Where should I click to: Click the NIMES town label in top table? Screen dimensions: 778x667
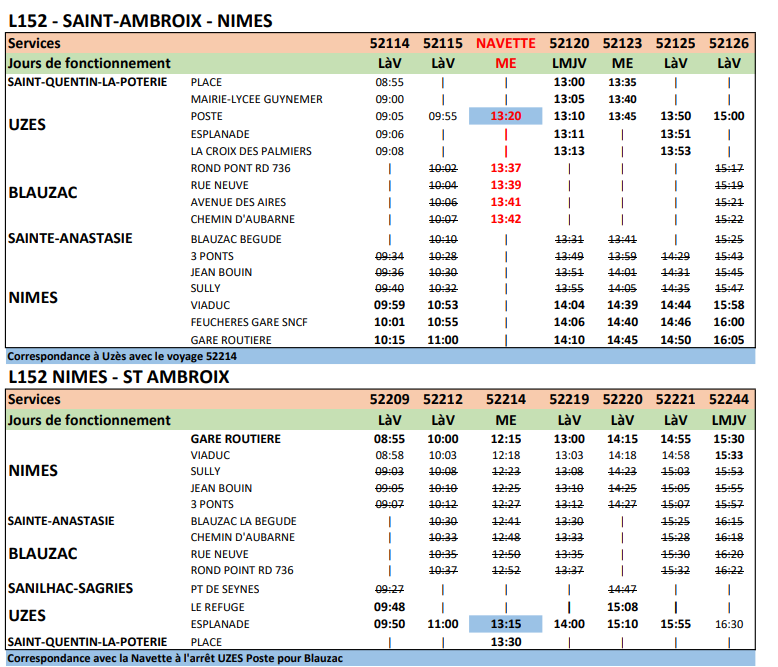coord(33,297)
